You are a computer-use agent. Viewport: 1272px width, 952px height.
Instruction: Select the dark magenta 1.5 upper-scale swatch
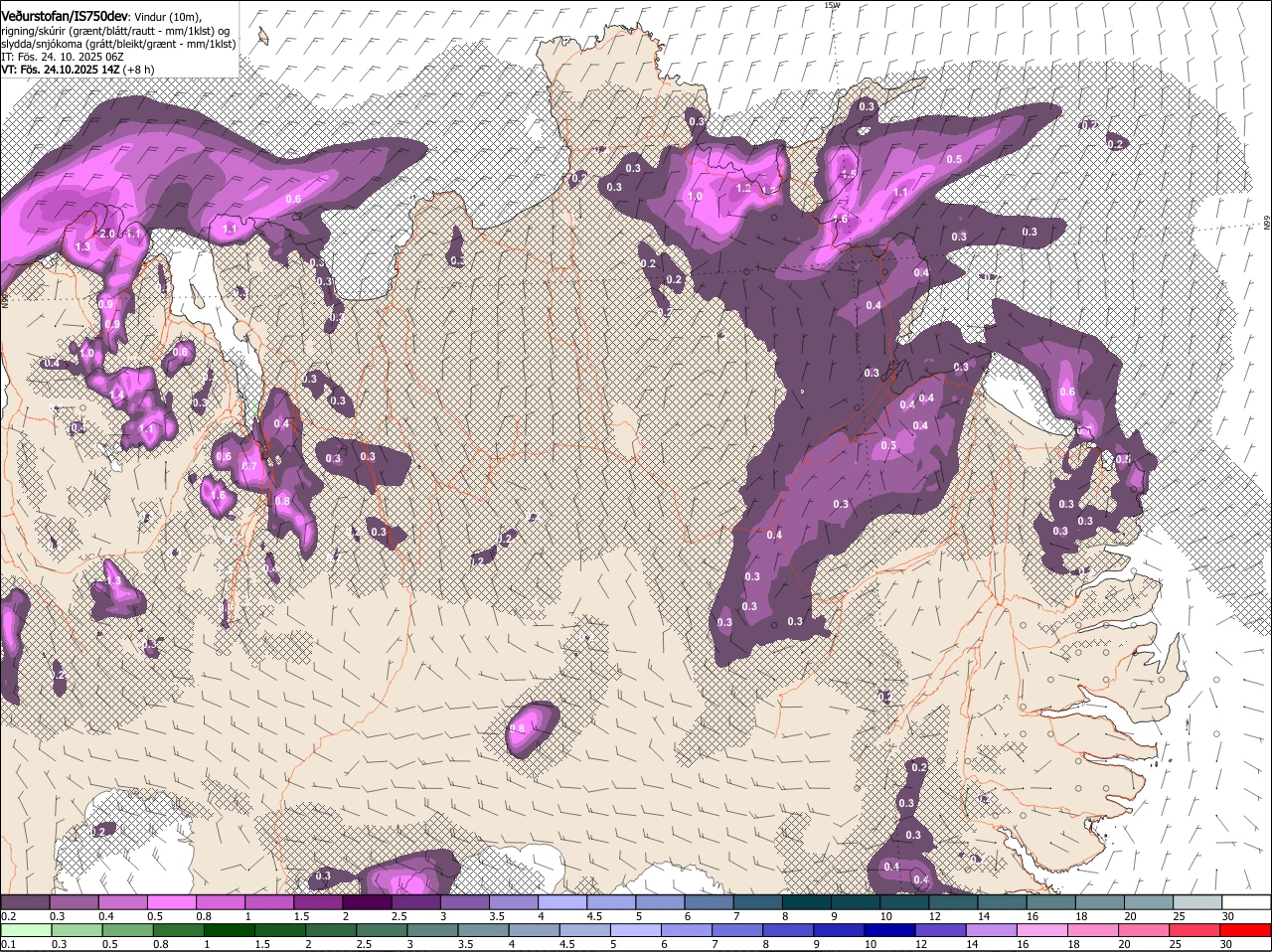click(x=317, y=901)
